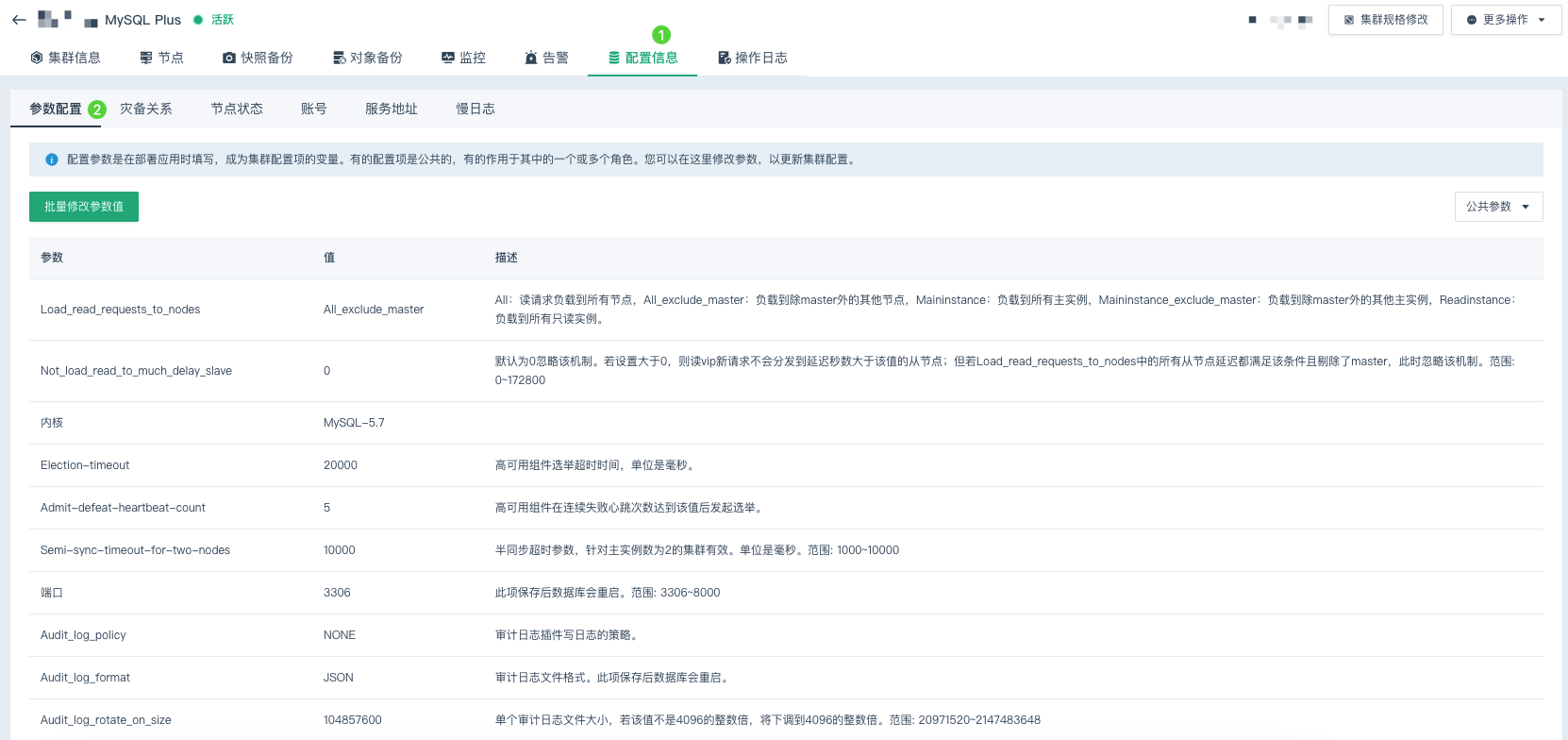Open the 更多操作 dropdown menu
The width and height of the screenshot is (1568, 740).
point(1506,20)
